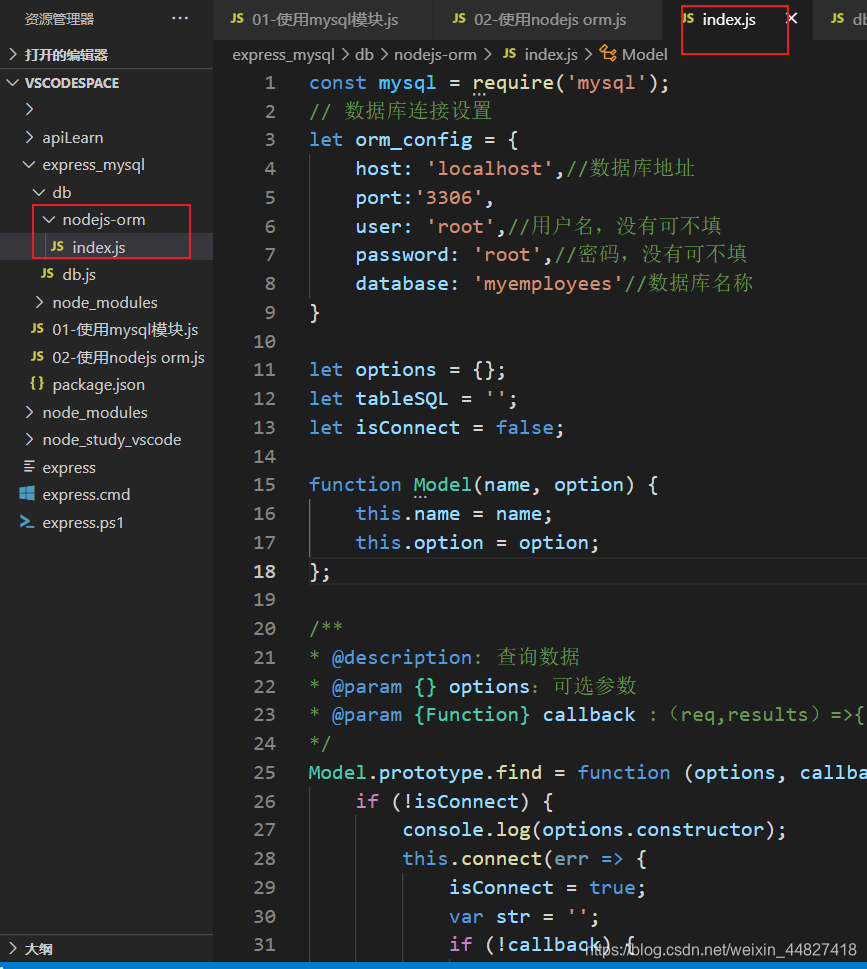The image size is (867, 969).
Task: Click nodejs-orm in the breadcrumb path
Action: tap(435, 54)
